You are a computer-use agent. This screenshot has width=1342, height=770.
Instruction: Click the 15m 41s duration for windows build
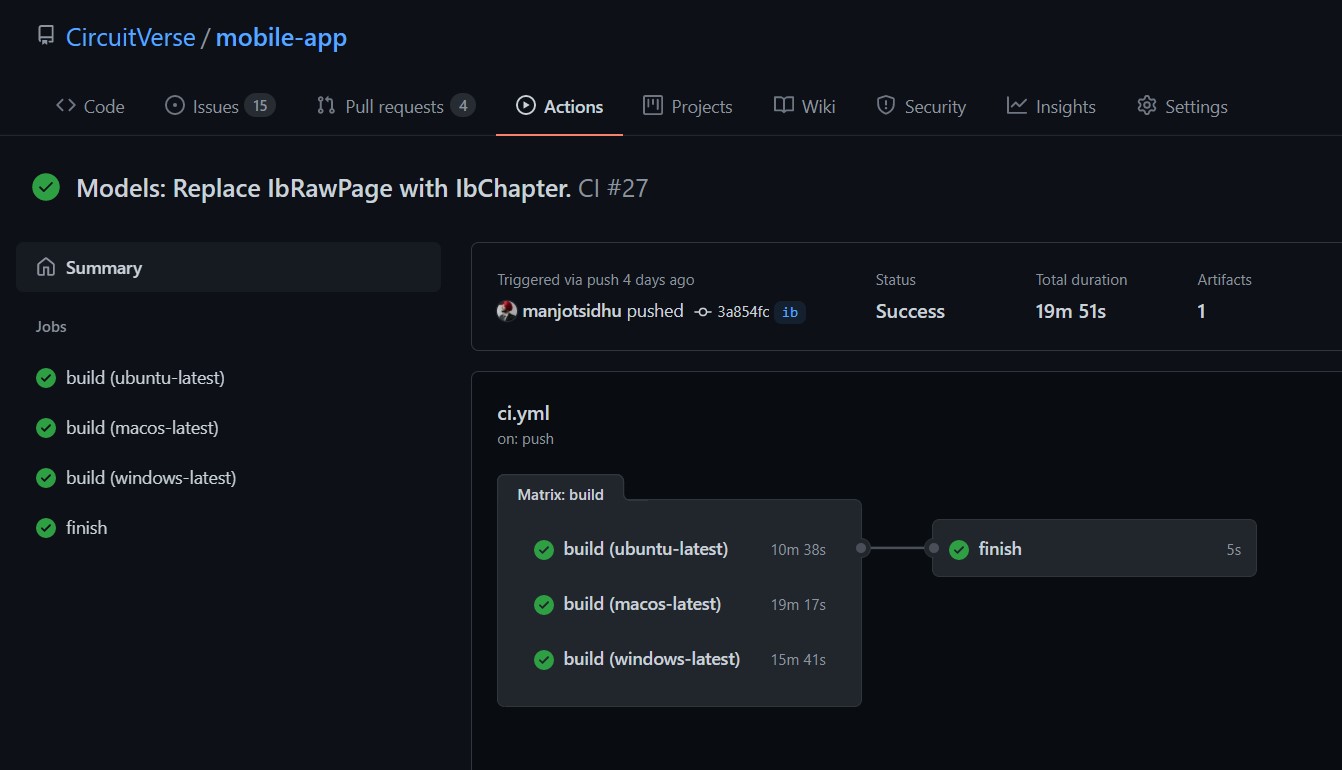pos(798,660)
